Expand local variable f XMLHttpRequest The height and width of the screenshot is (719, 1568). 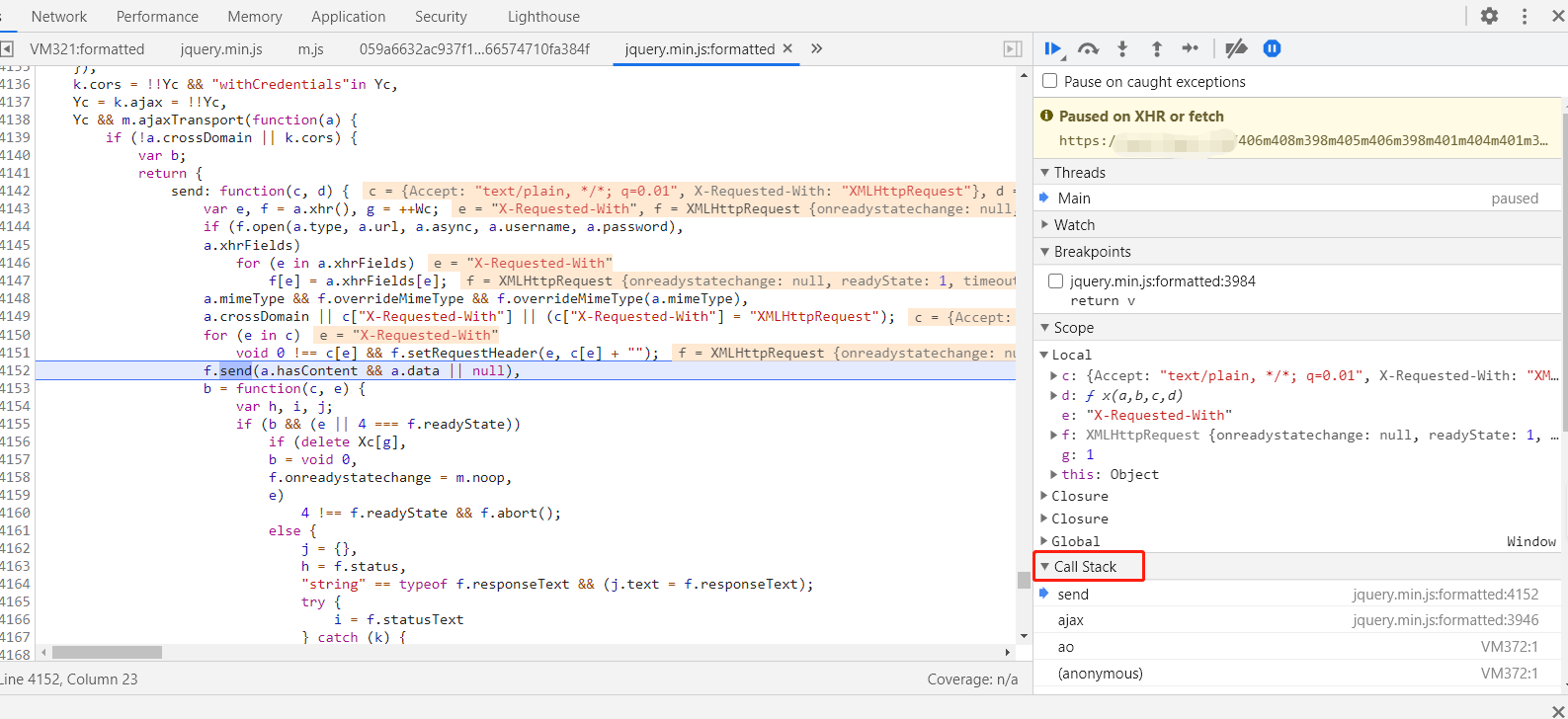click(1053, 435)
